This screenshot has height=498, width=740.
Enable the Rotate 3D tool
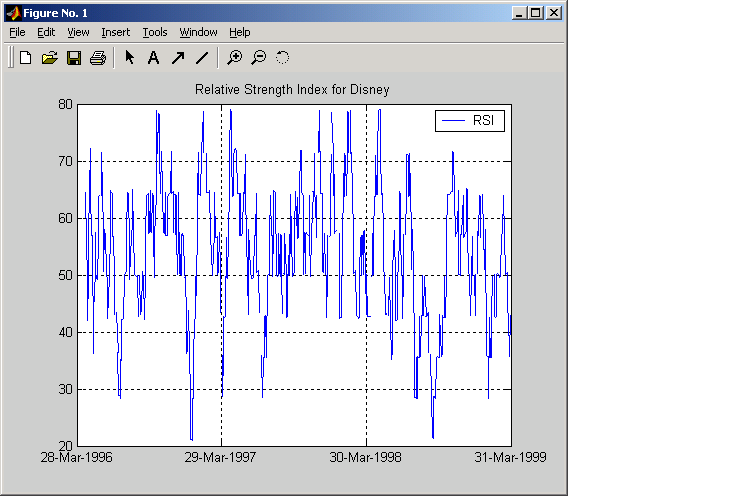[282, 58]
